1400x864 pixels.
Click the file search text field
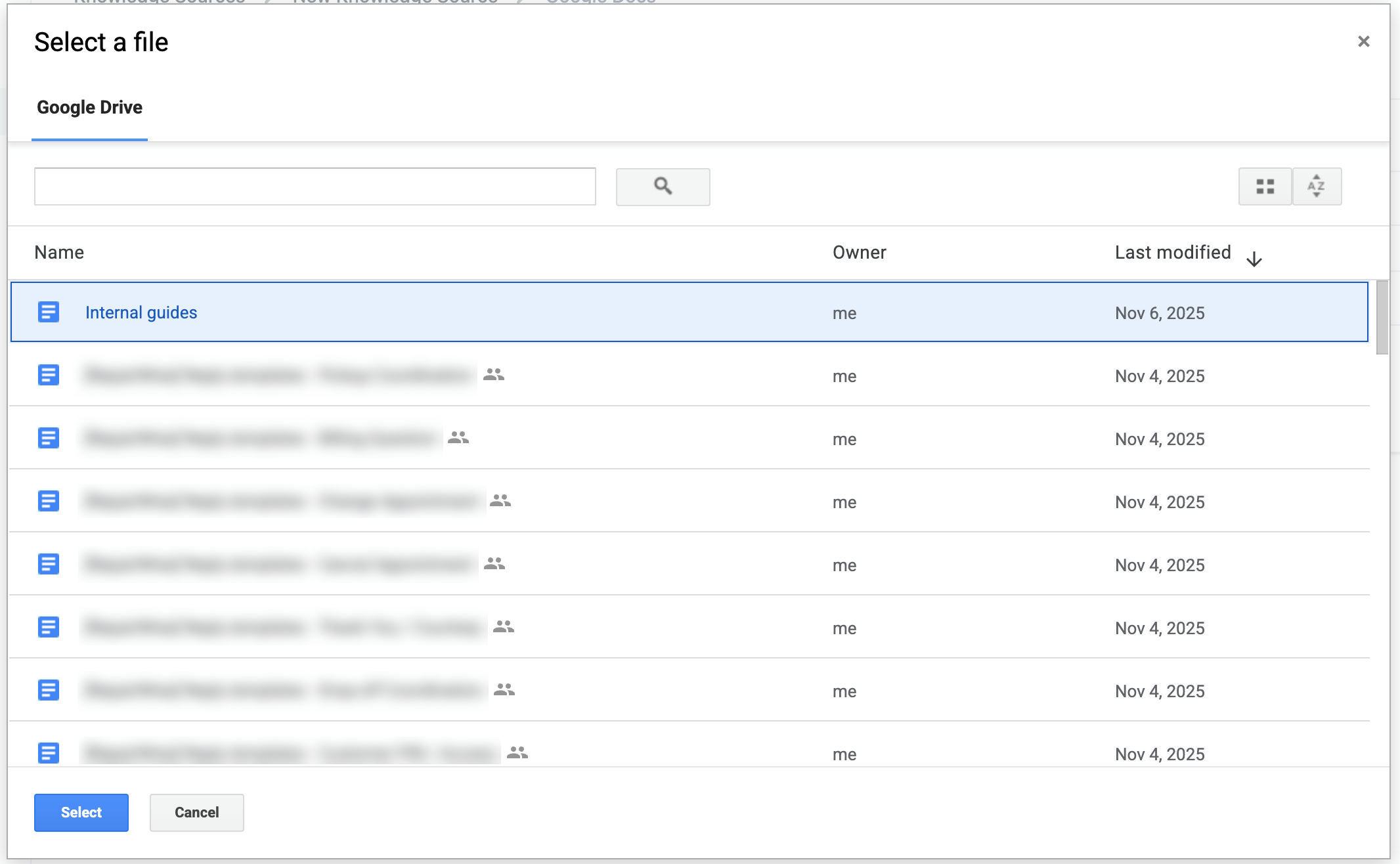click(315, 186)
